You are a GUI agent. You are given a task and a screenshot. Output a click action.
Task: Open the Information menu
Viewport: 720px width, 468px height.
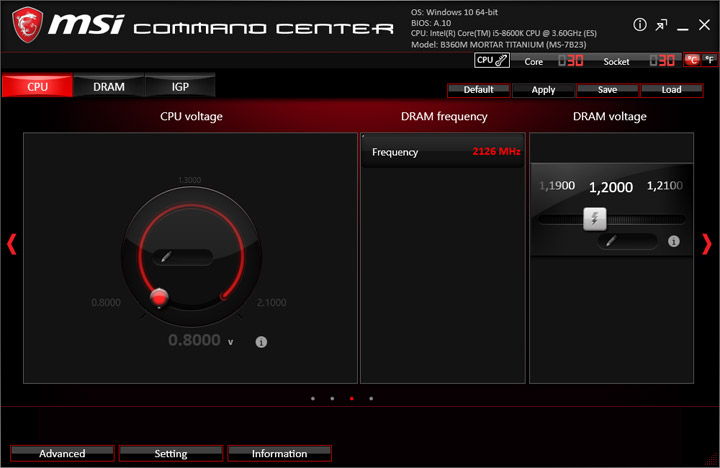(x=279, y=453)
